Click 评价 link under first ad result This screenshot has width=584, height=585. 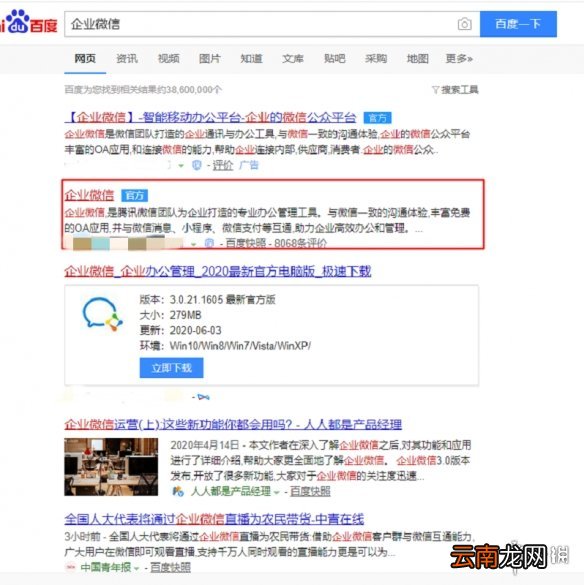tap(223, 165)
